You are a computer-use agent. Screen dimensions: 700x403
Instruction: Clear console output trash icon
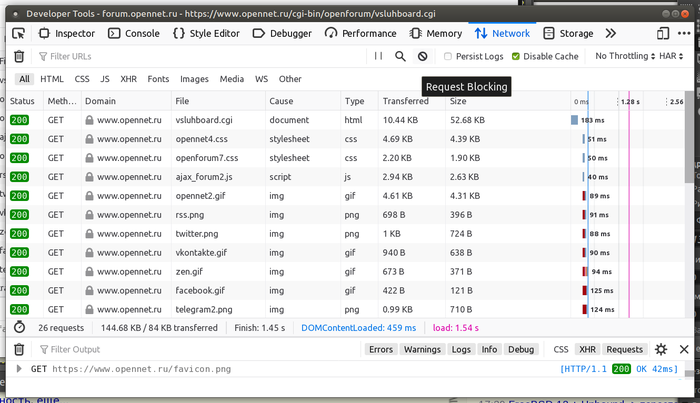coord(19,349)
